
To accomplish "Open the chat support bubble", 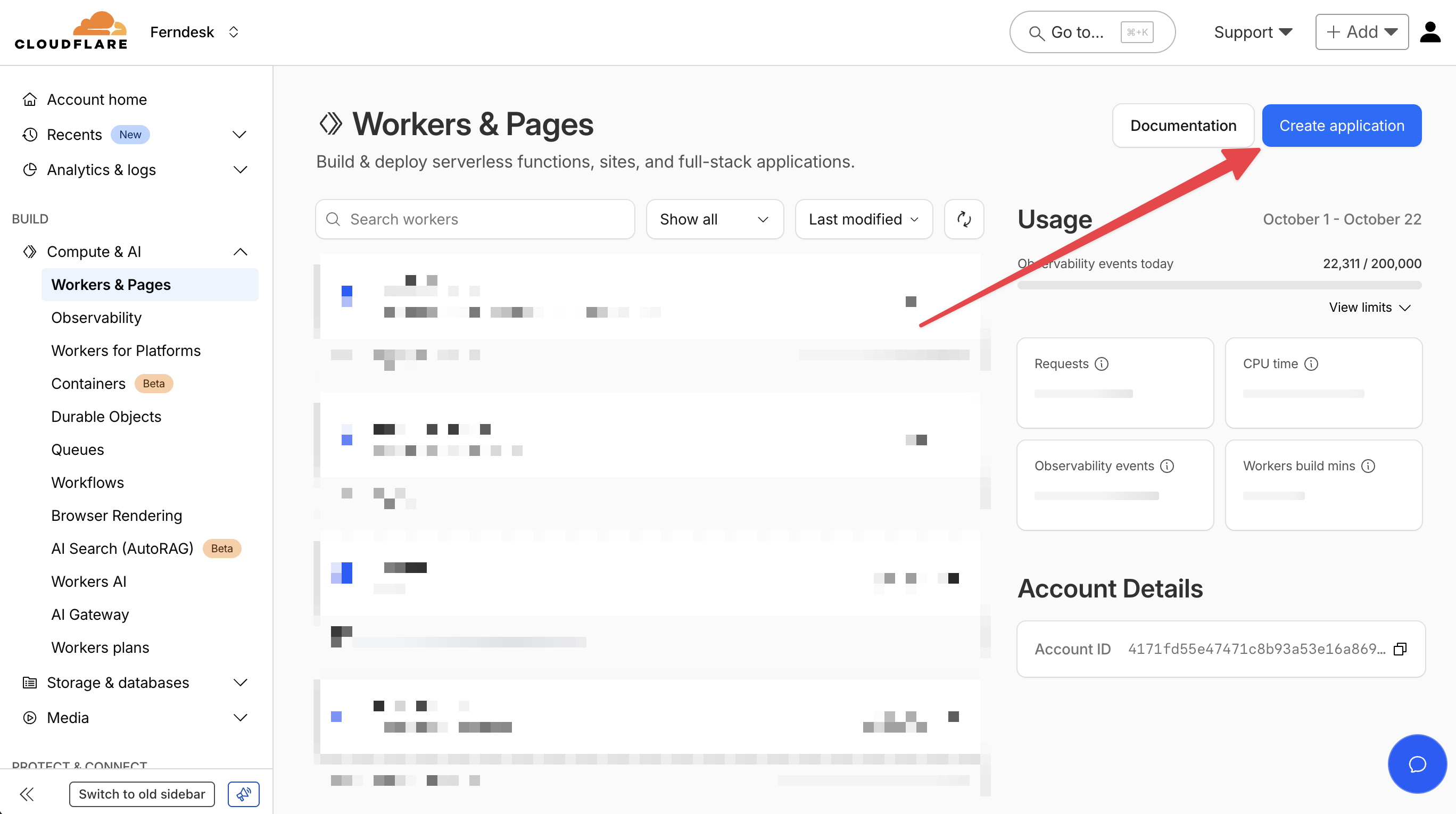I will tap(1417, 764).
